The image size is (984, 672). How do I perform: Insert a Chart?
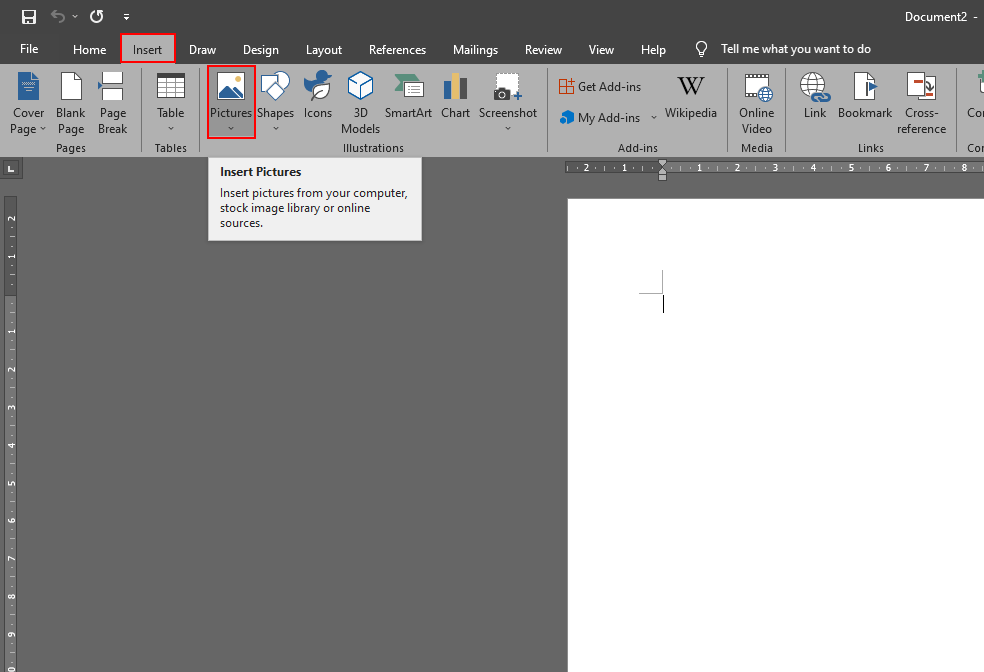(455, 97)
